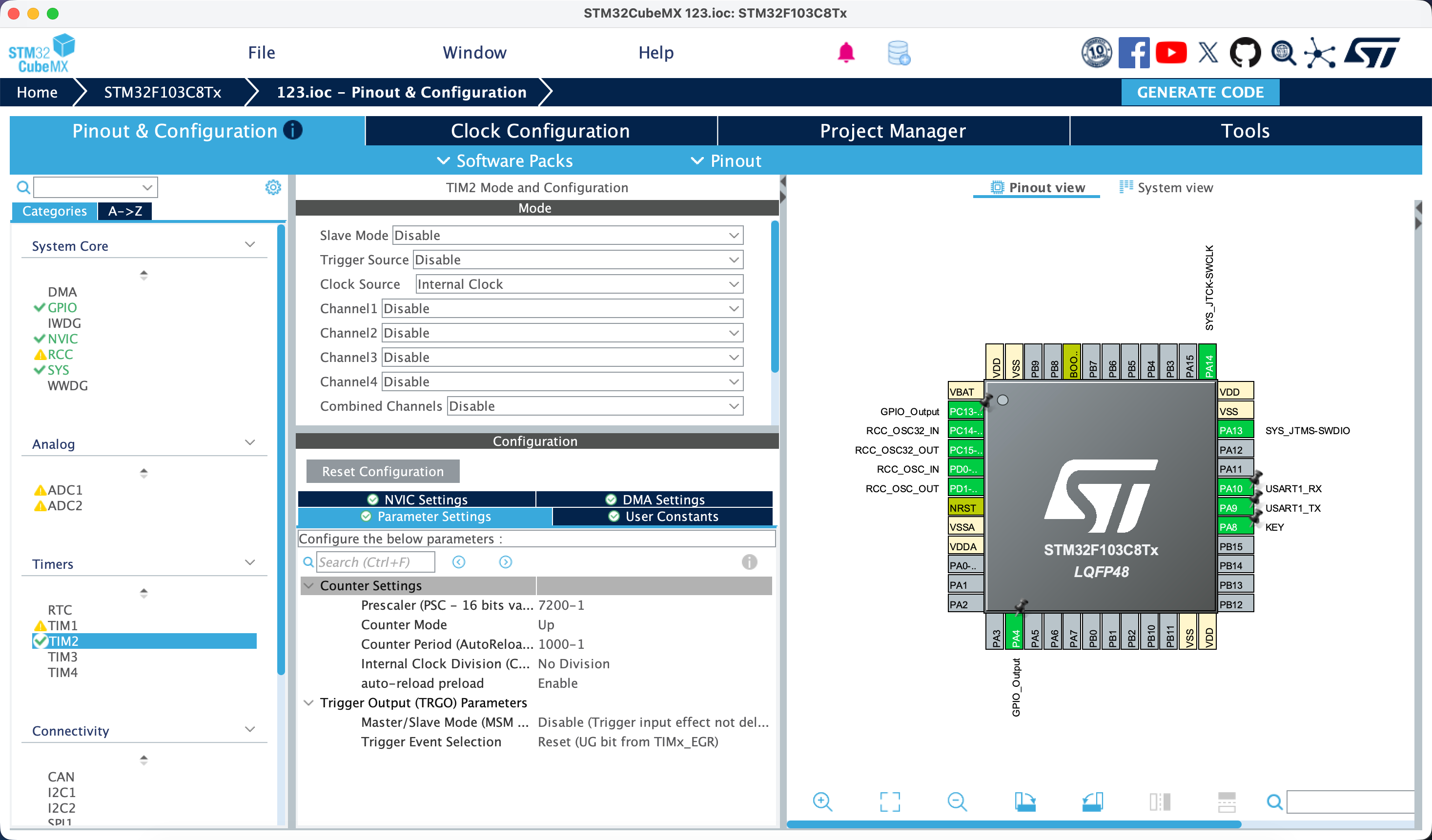Image resolution: width=1432 pixels, height=840 pixels.
Task: Click Reset Configuration button
Action: (383, 471)
